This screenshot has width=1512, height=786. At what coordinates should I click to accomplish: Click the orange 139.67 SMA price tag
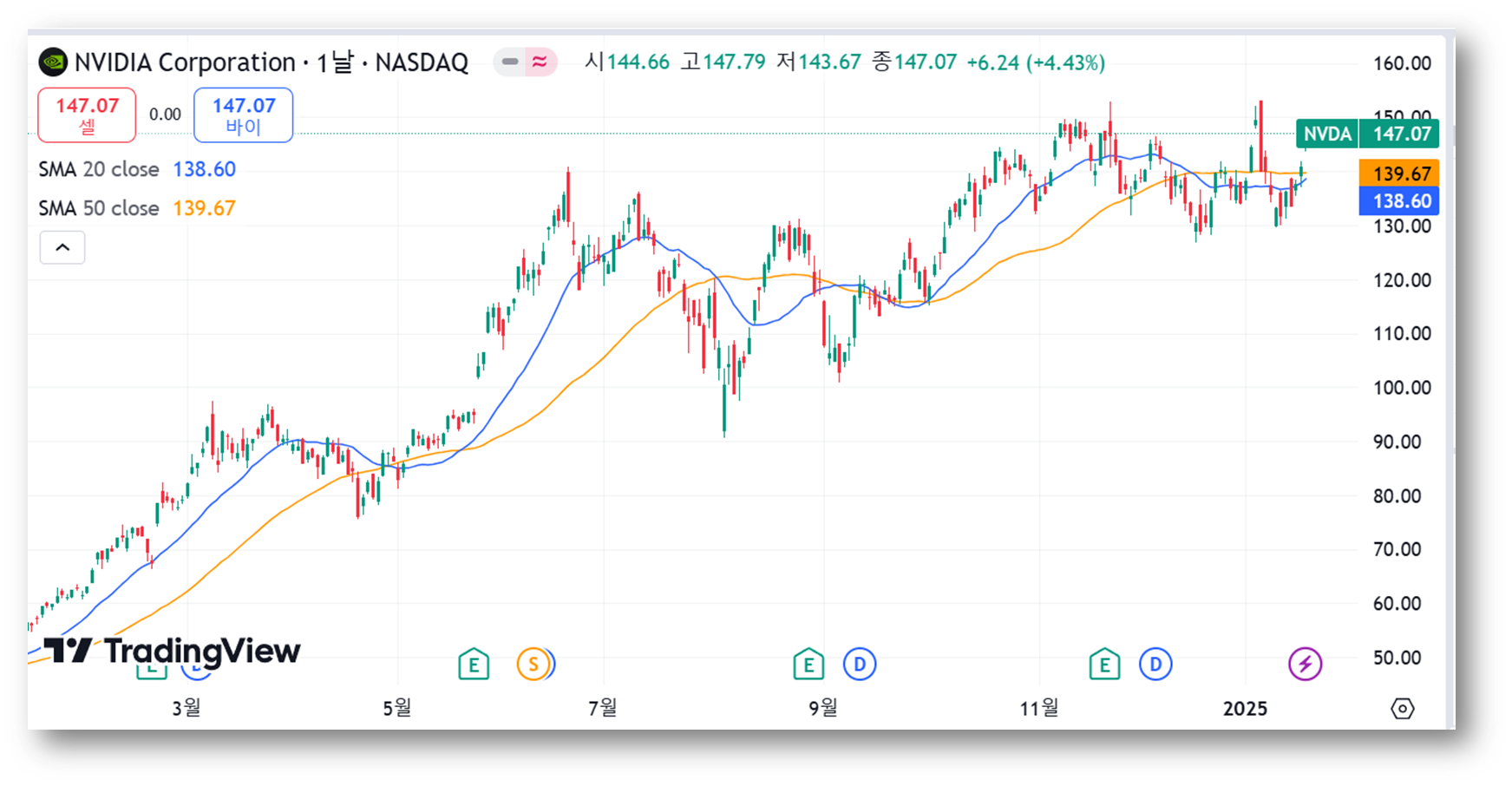tap(1399, 174)
